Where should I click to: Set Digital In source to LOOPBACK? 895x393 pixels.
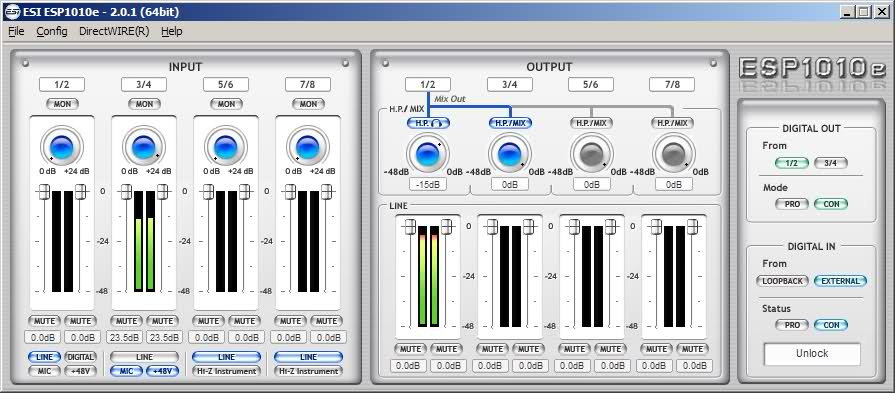(783, 281)
